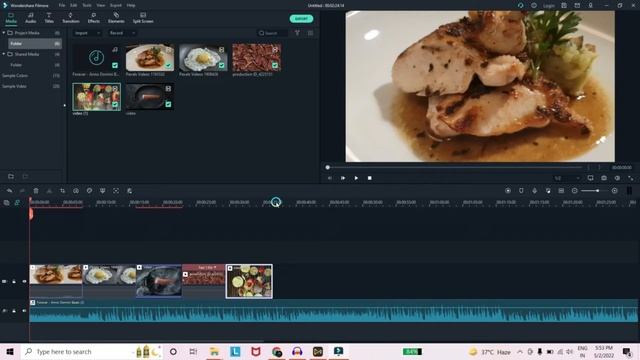The image size is (640, 360).
Task: Click checkmark on audio file thumbnail
Action: pyautogui.click(x=115, y=65)
